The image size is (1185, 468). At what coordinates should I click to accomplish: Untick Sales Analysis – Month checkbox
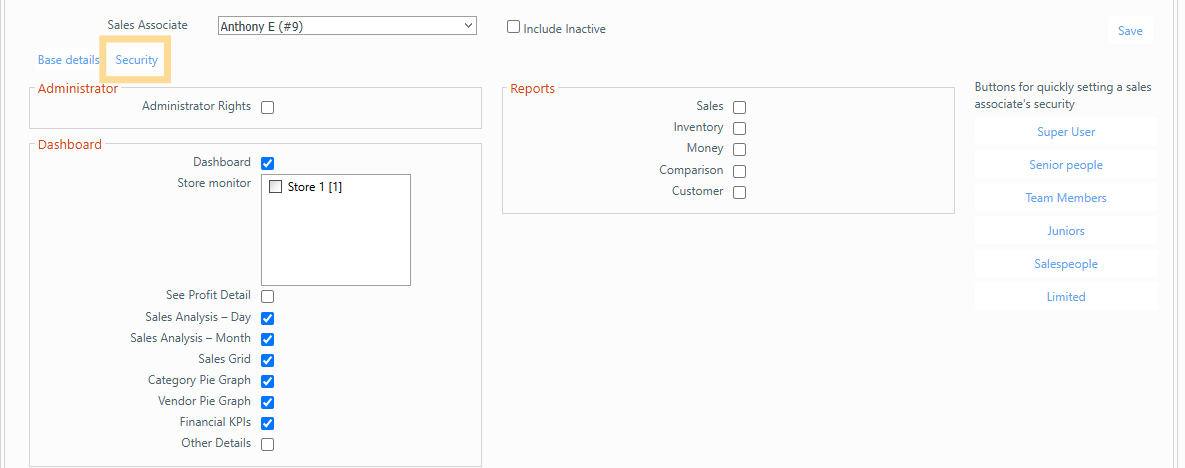(x=268, y=339)
